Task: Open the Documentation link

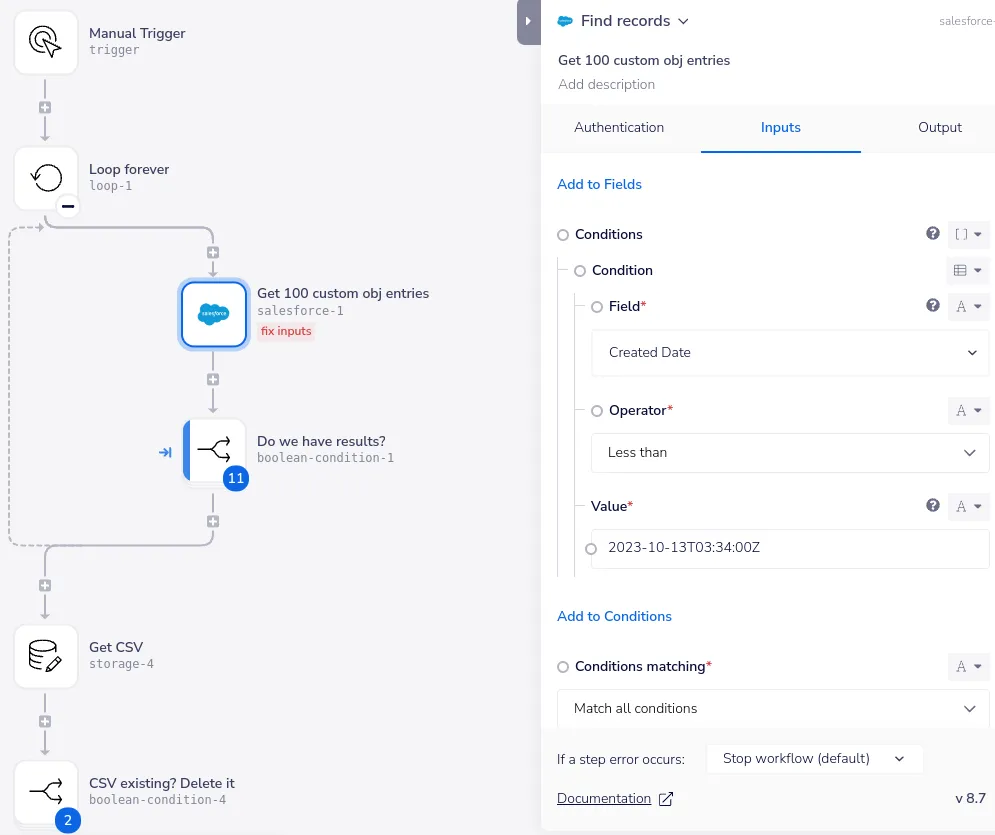Action: tap(604, 799)
